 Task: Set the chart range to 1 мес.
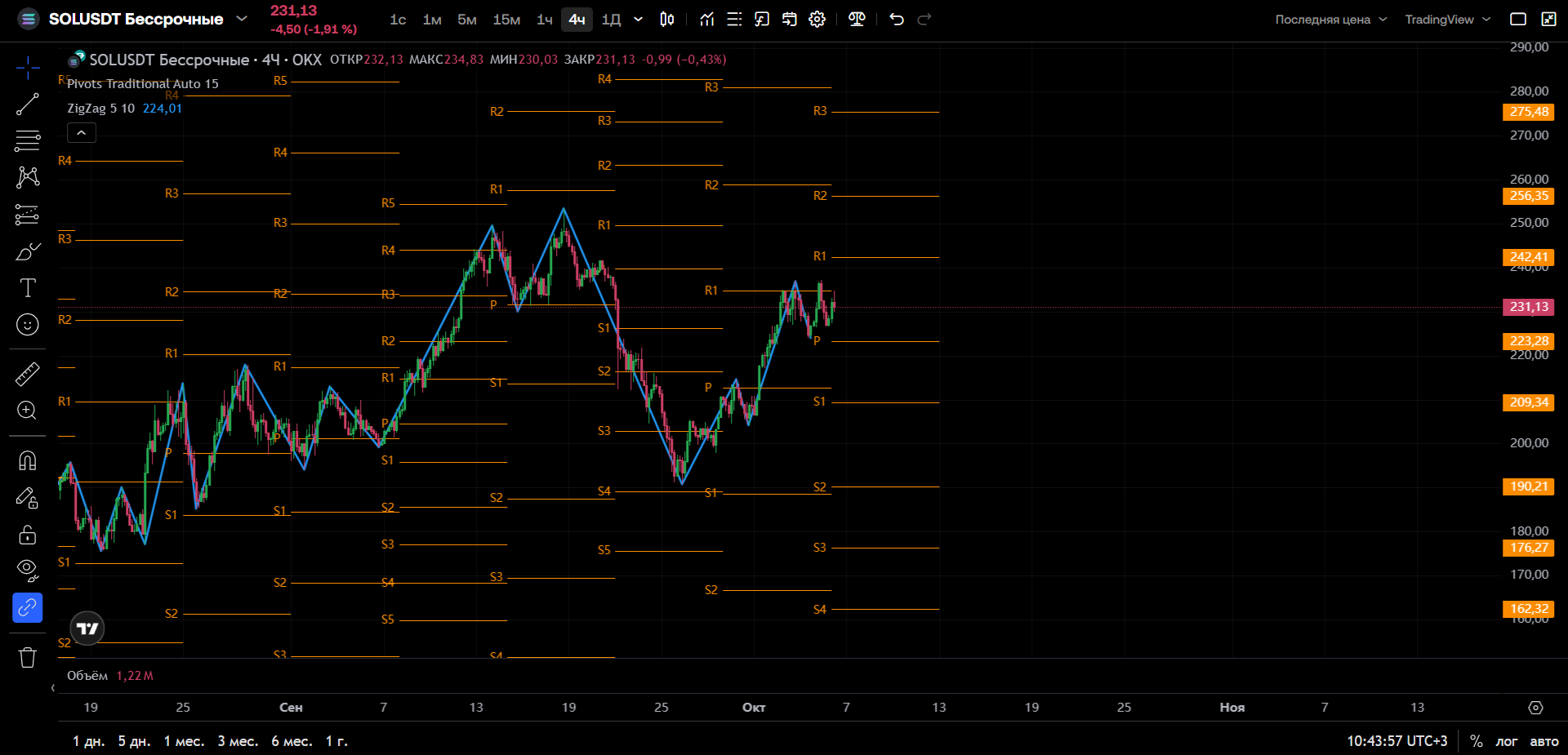[184, 741]
